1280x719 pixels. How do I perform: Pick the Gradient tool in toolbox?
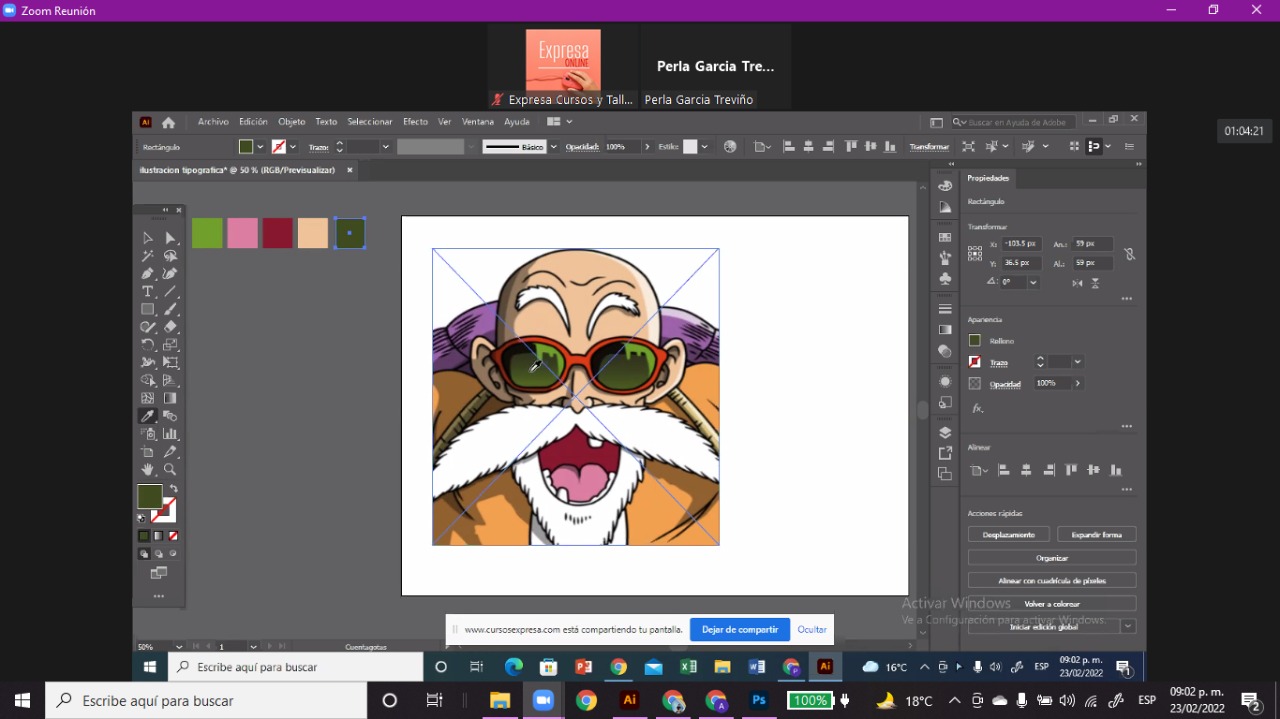point(170,398)
